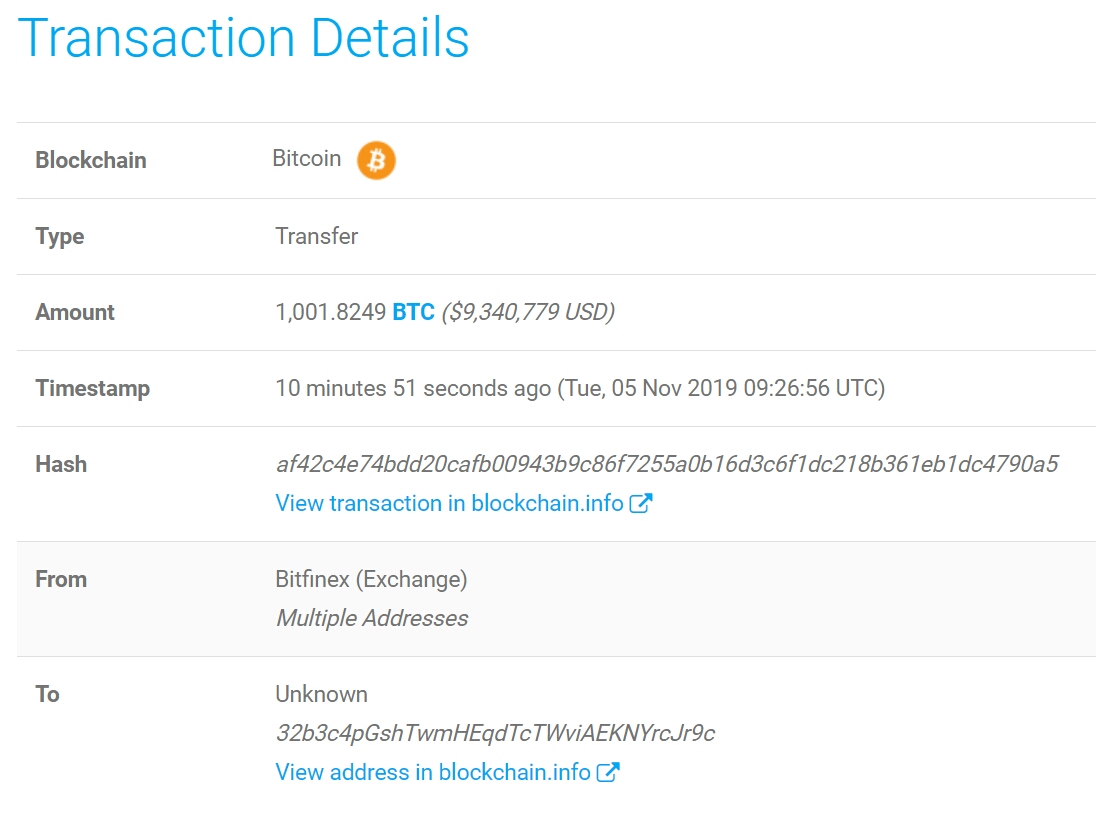Click the USD value ($9,340,779 USD)
Viewport: 1096px width, 815px height.
[x=528, y=312]
